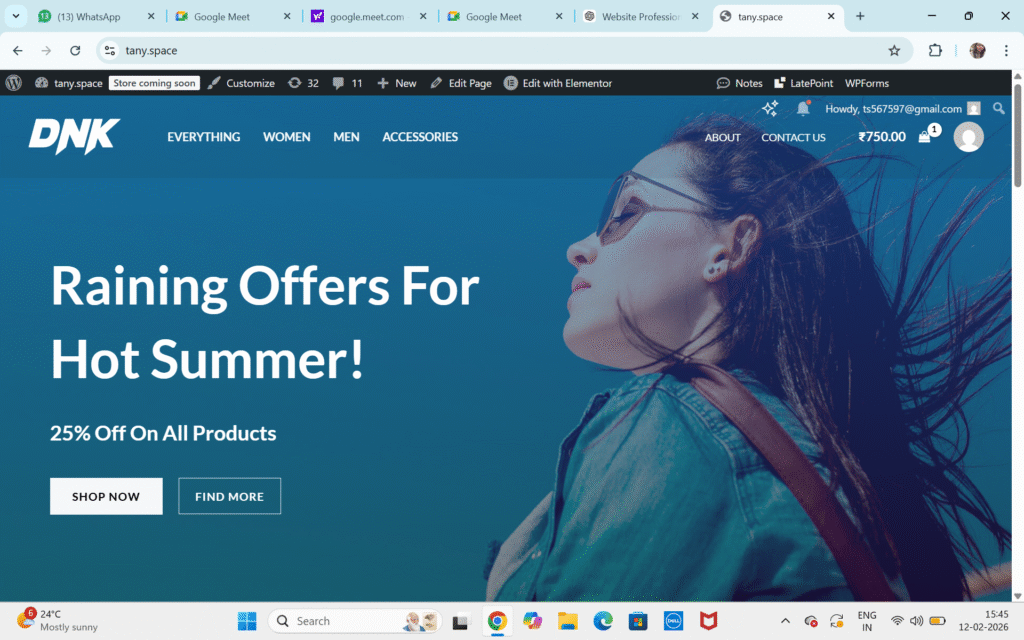Click the FIND MORE button
The width and height of the screenshot is (1024, 640).
coord(230,496)
